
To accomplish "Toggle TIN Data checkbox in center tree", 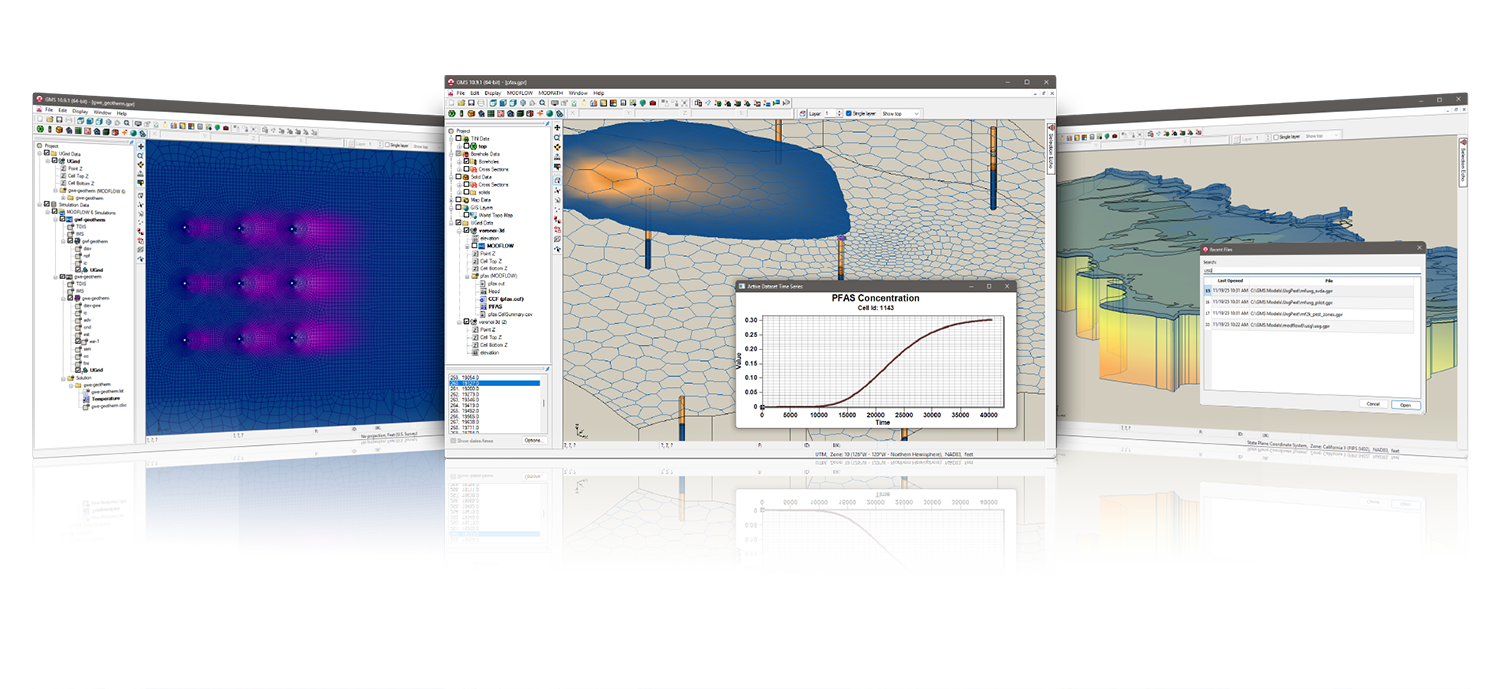I will click(458, 138).
